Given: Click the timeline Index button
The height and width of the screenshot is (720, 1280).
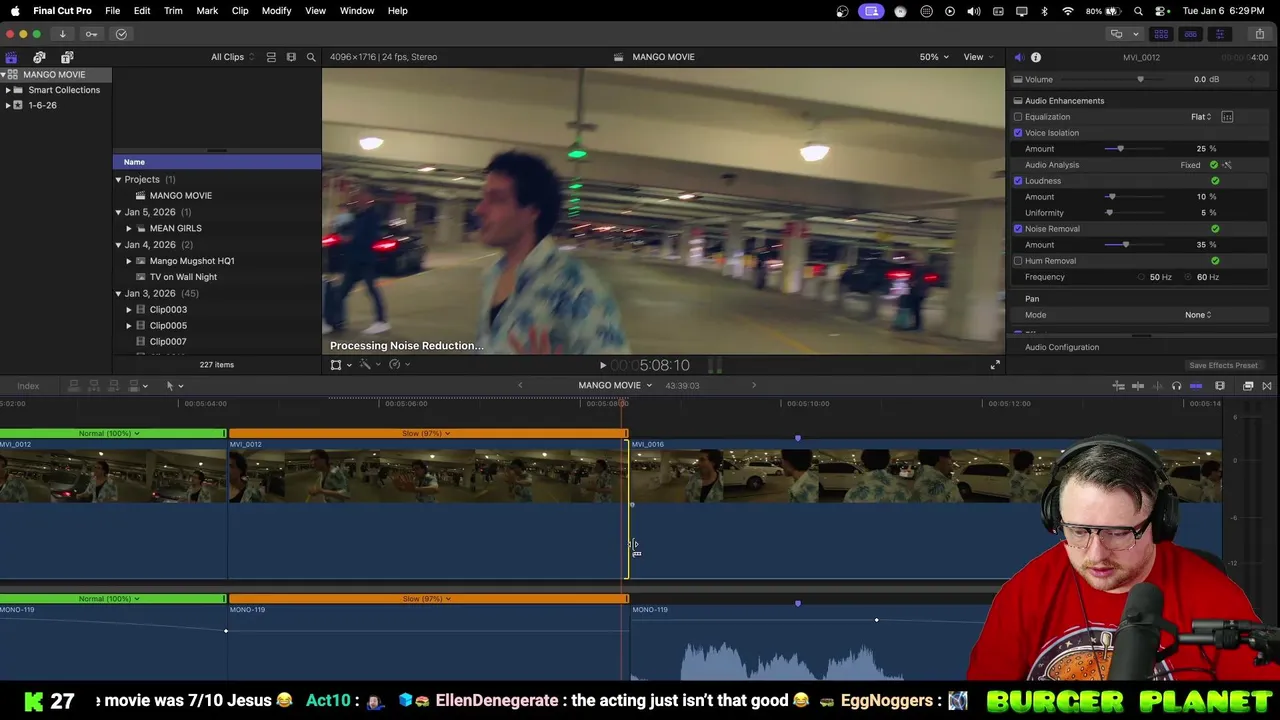Looking at the screenshot, I should (28, 386).
